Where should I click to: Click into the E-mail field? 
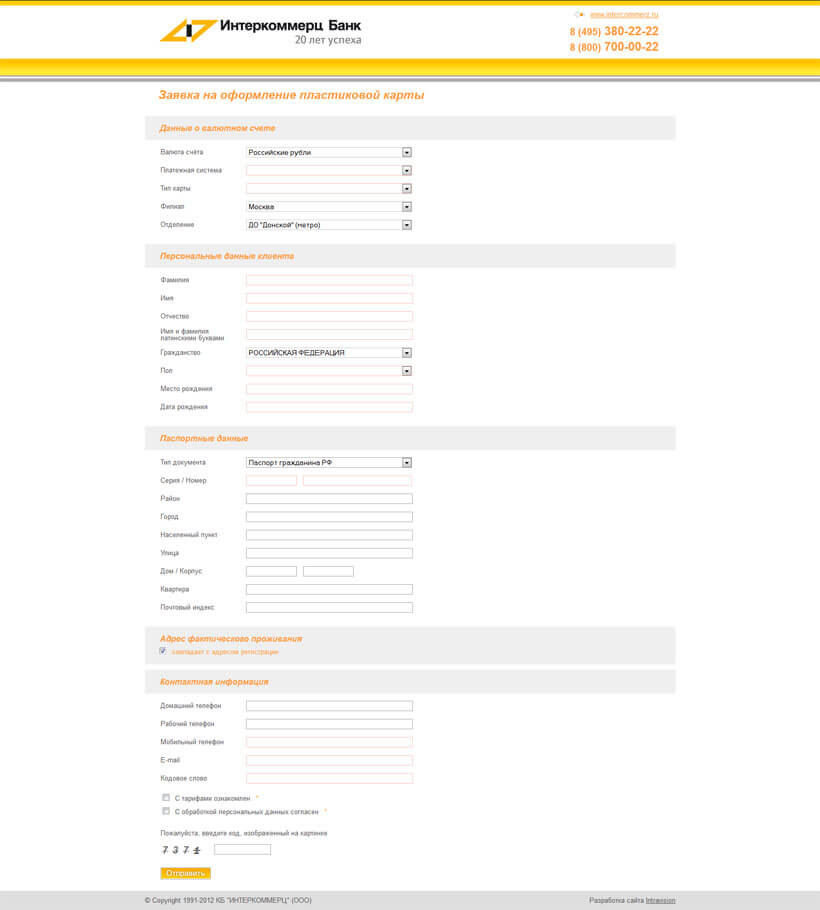tap(329, 760)
